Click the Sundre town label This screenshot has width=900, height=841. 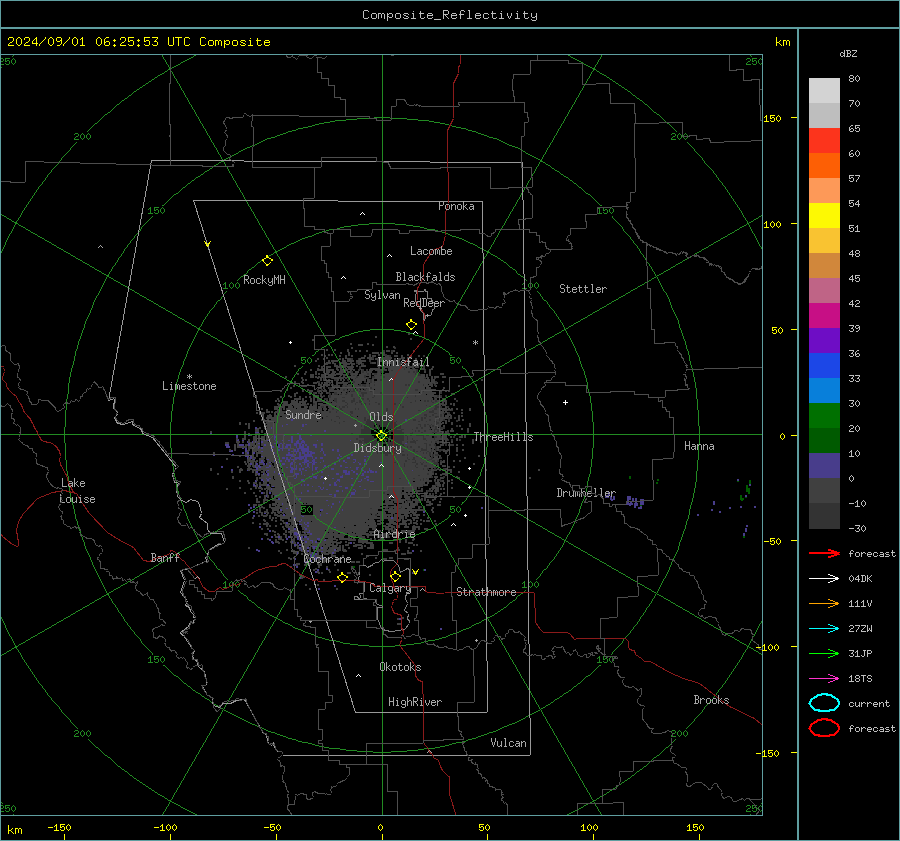303,415
